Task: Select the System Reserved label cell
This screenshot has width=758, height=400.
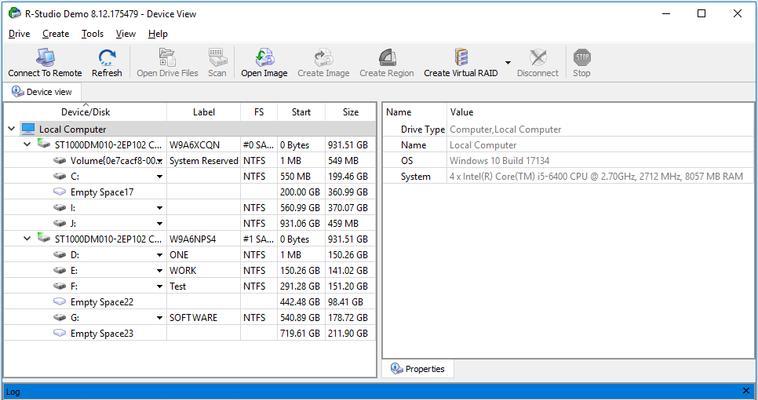Action: point(204,161)
